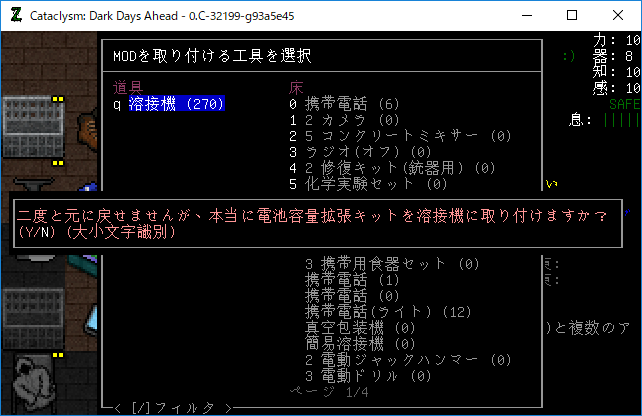Maximize the Cataclysm game window
This screenshot has height=416, width=642.
click(572, 15)
